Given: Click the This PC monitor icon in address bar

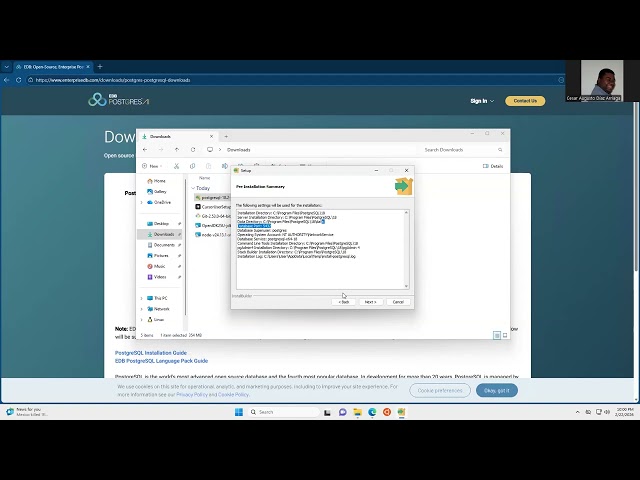Looking at the screenshot, I should [x=210, y=150].
